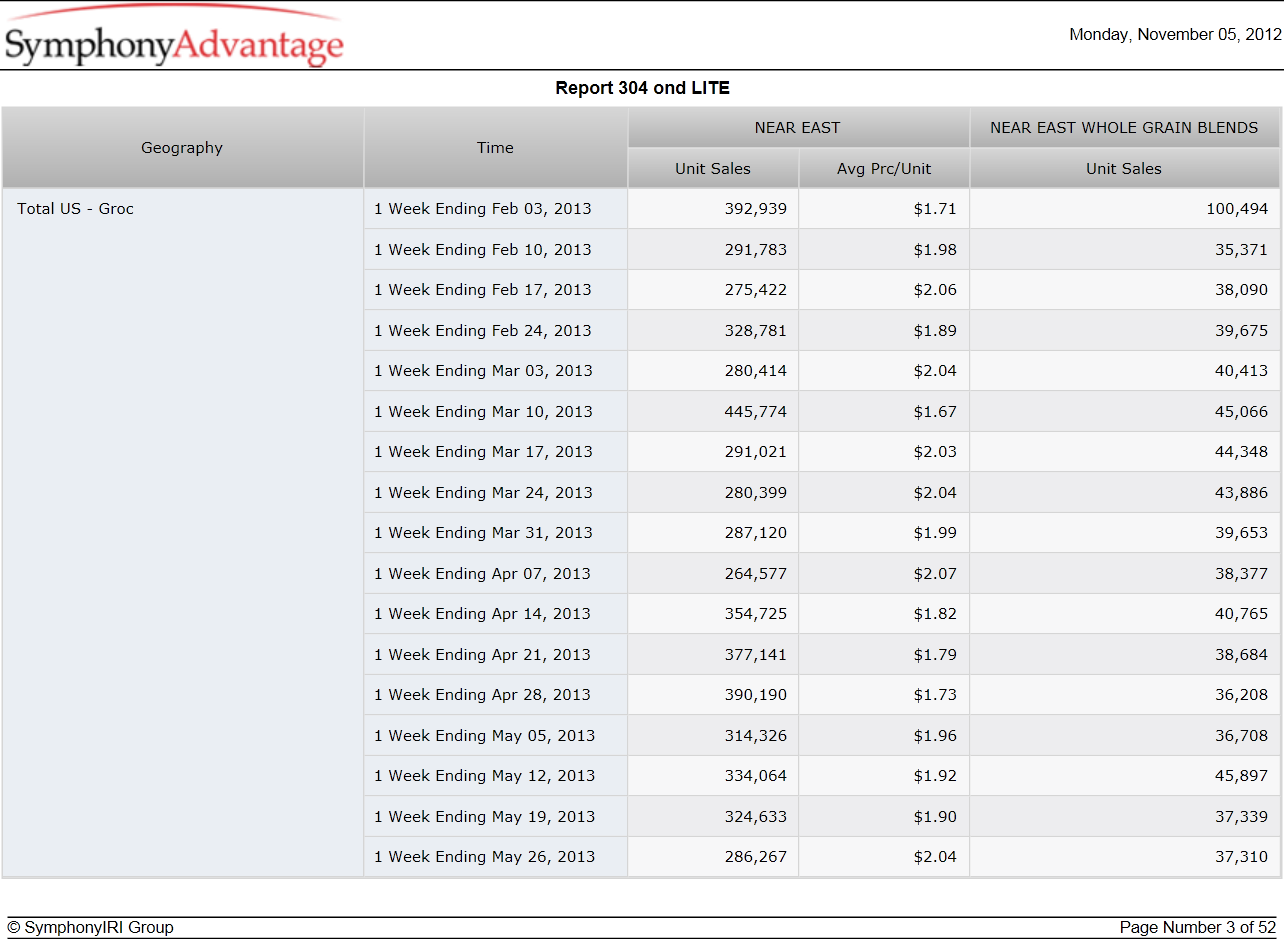Click the date Monday, November 05, 2012

click(1175, 34)
